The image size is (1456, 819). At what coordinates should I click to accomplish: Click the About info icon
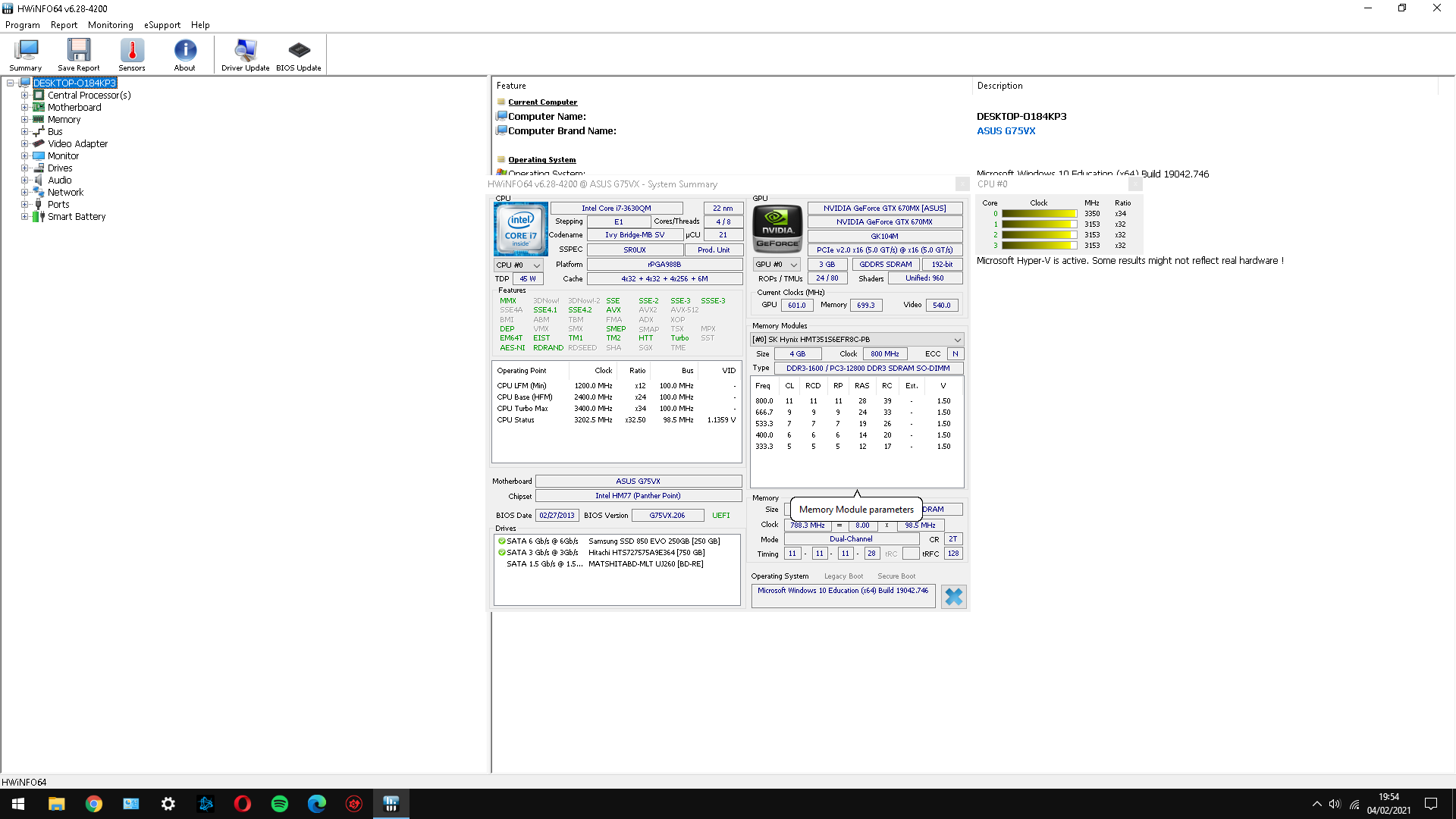184,55
